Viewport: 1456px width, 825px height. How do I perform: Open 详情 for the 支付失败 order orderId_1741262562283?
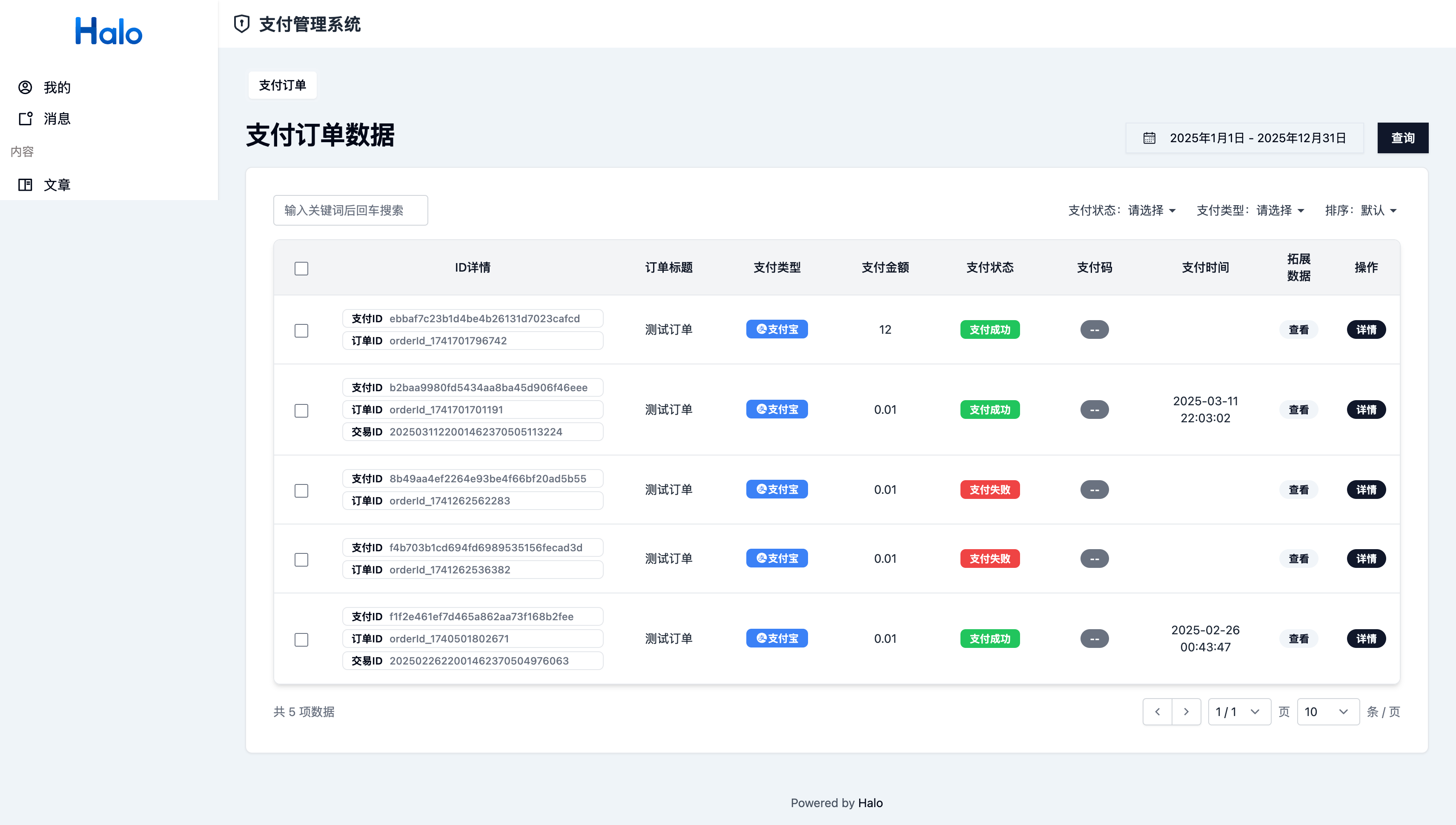pos(1366,489)
